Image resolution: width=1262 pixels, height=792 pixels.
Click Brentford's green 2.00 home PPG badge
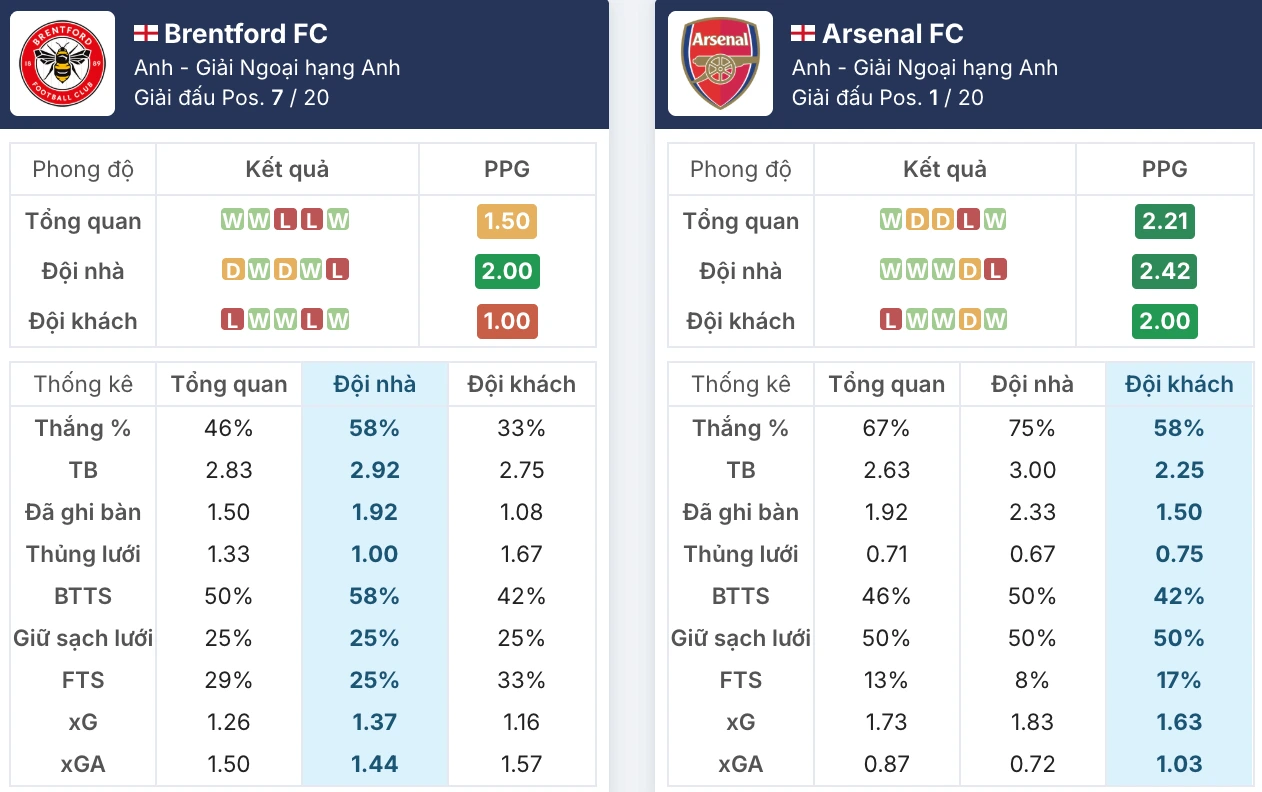point(507,271)
